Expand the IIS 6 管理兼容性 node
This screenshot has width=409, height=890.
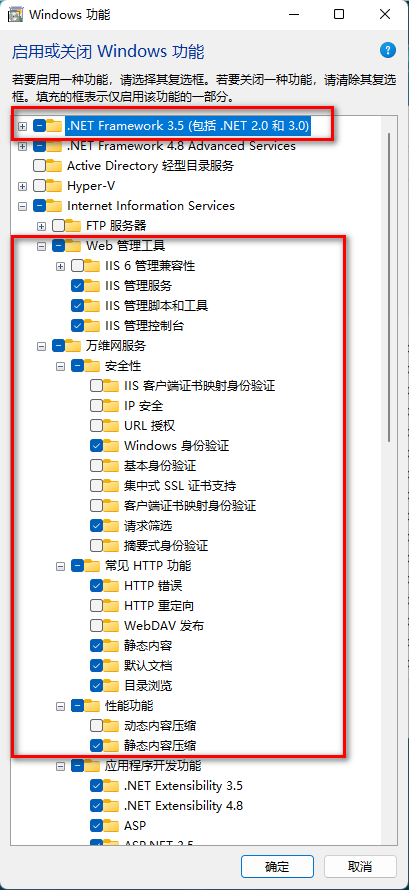tap(61, 266)
